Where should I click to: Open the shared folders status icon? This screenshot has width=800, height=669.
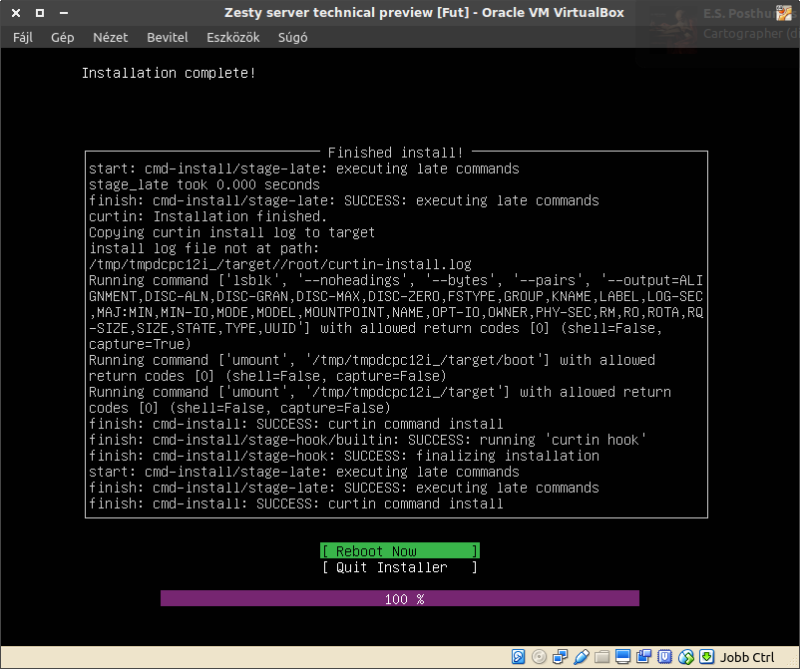(602, 657)
